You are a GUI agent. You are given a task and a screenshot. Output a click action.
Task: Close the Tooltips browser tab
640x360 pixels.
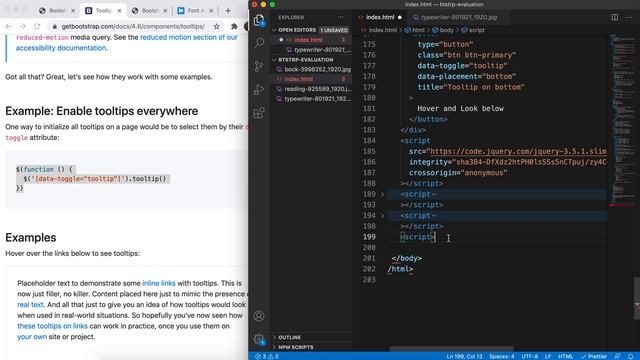[x=119, y=11]
